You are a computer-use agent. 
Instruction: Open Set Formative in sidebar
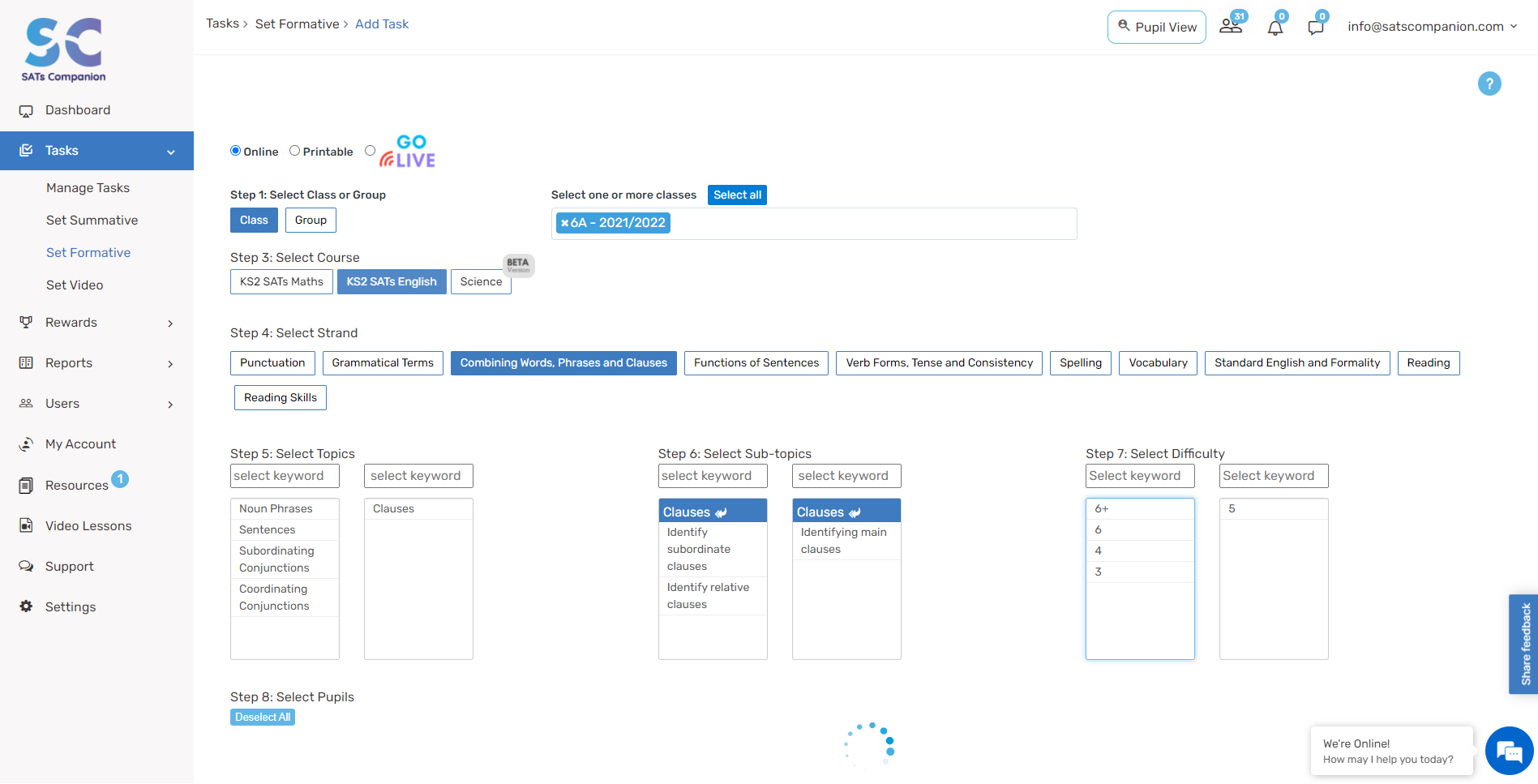point(88,253)
